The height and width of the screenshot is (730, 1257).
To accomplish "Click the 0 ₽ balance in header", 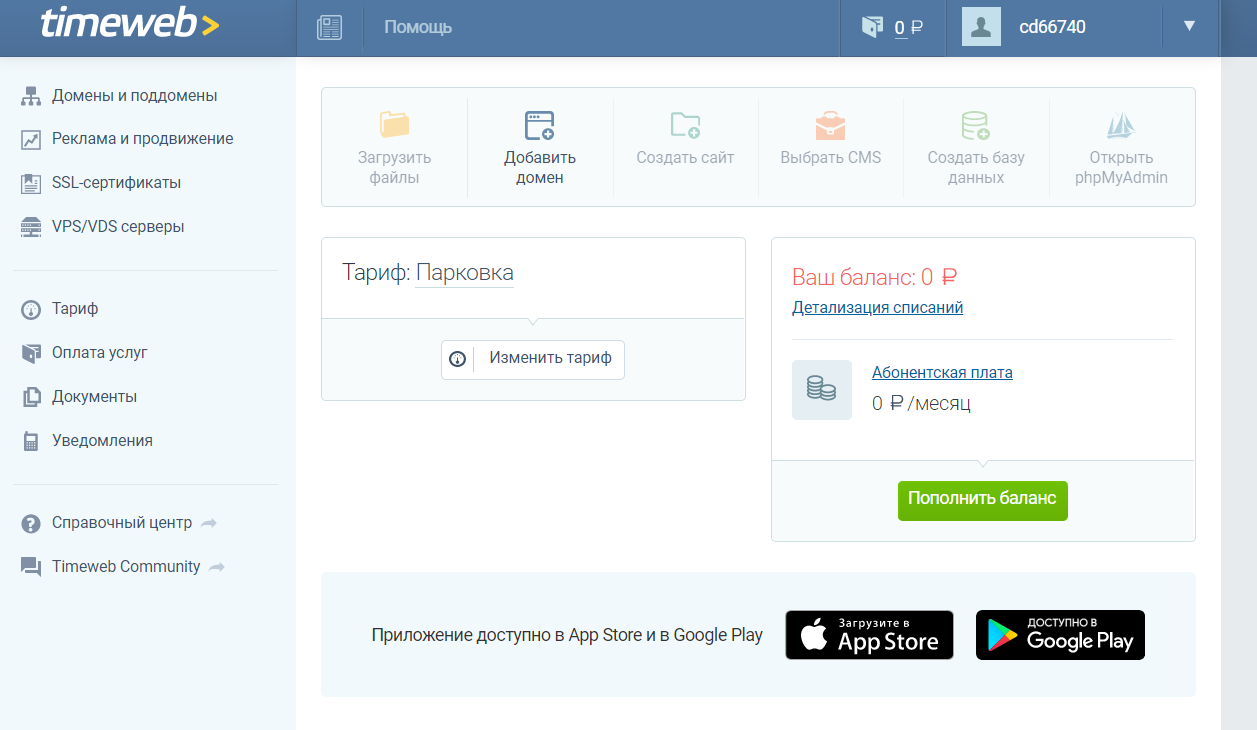I will (x=908, y=27).
